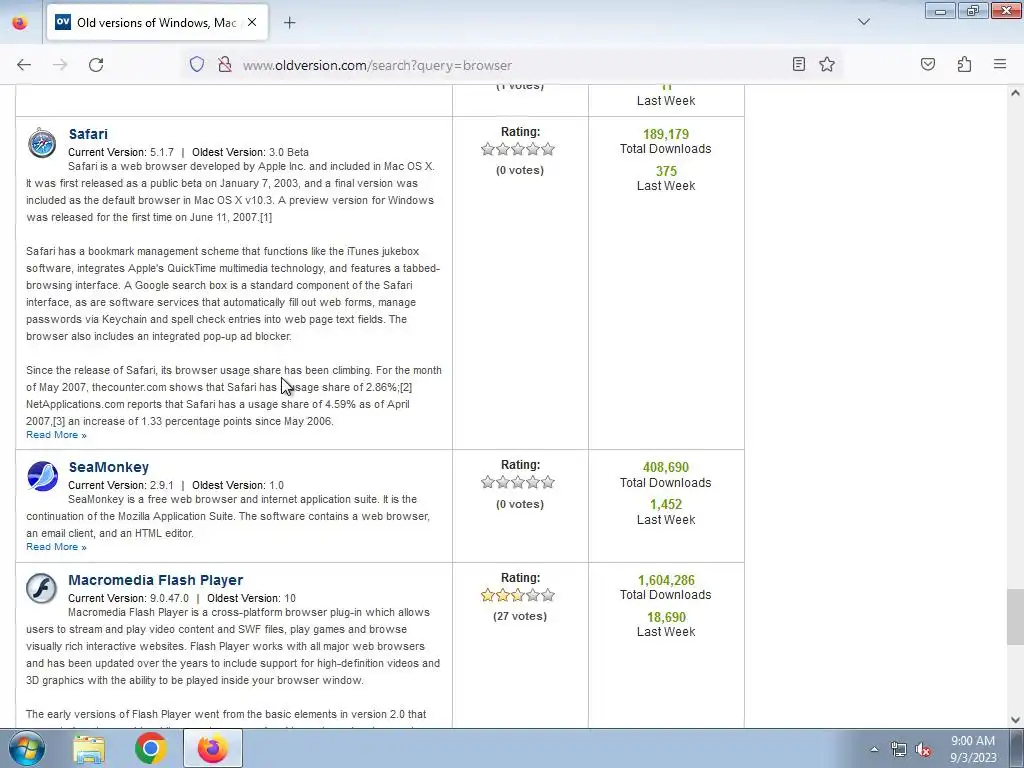This screenshot has height=768, width=1024.
Task: Rate Flash Player with the fourth star
Action: [533, 596]
